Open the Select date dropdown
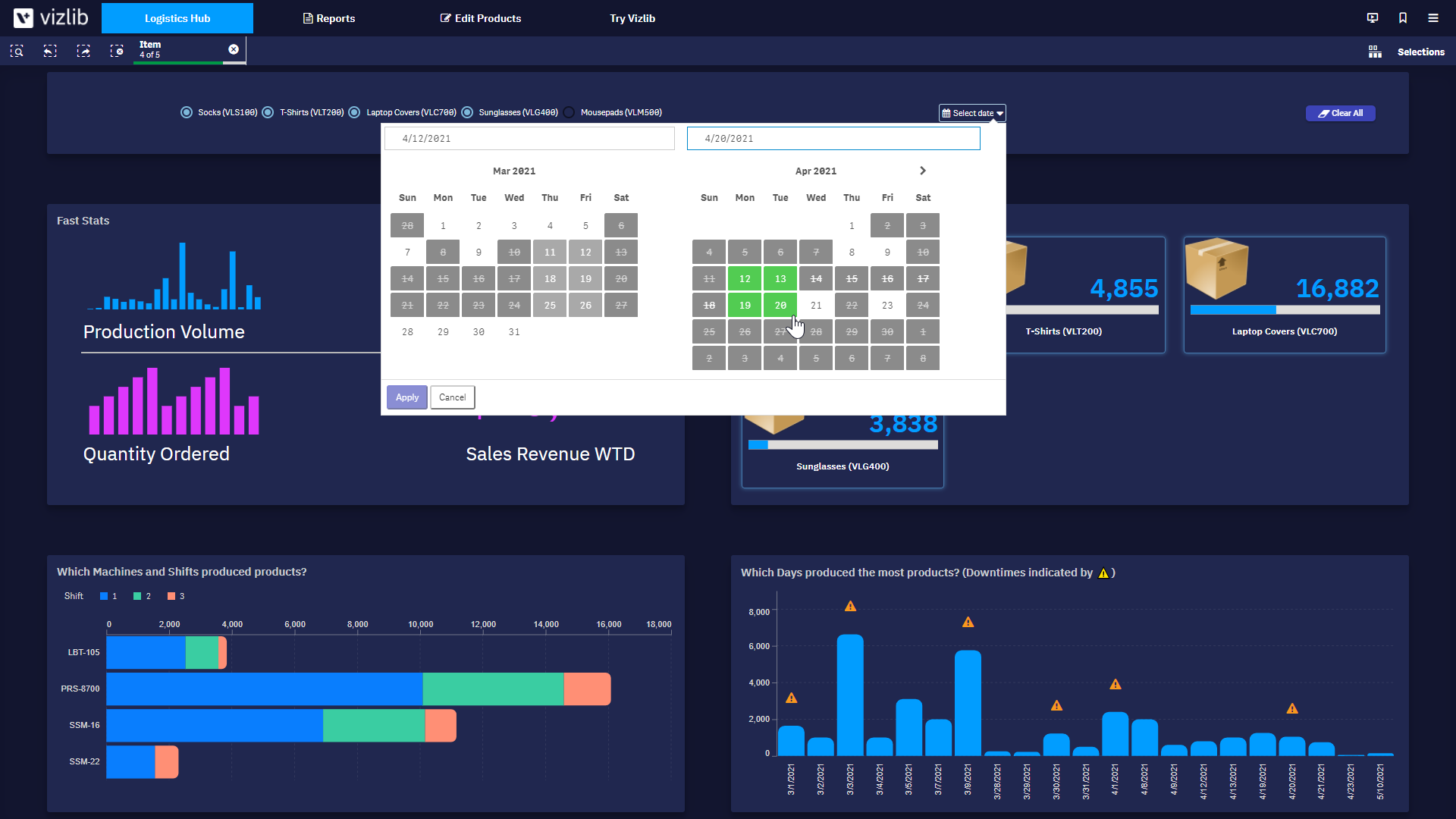1456x819 pixels. (971, 112)
